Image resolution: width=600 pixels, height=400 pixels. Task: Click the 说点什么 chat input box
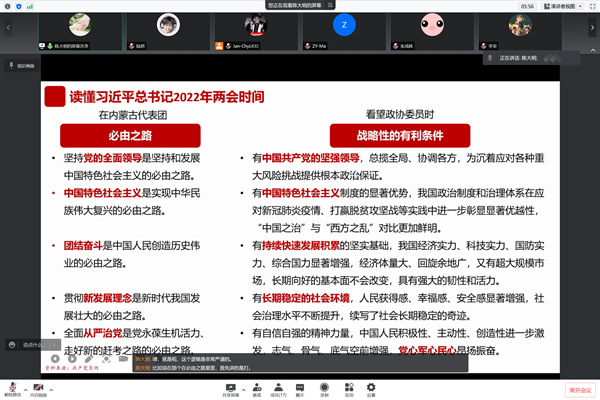click(x=30, y=345)
